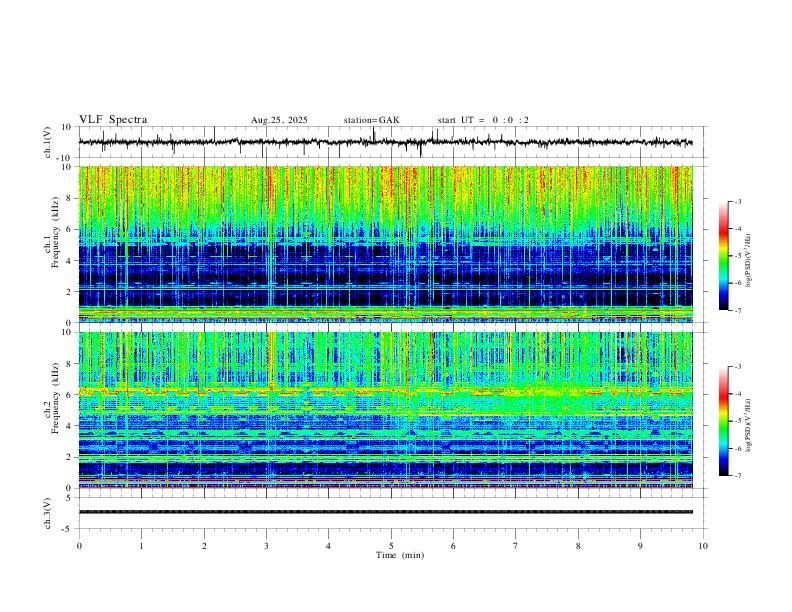This screenshot has height=612, width=792.
Task: Click the ch.1 waveform trace
Action: click(385, 142)
